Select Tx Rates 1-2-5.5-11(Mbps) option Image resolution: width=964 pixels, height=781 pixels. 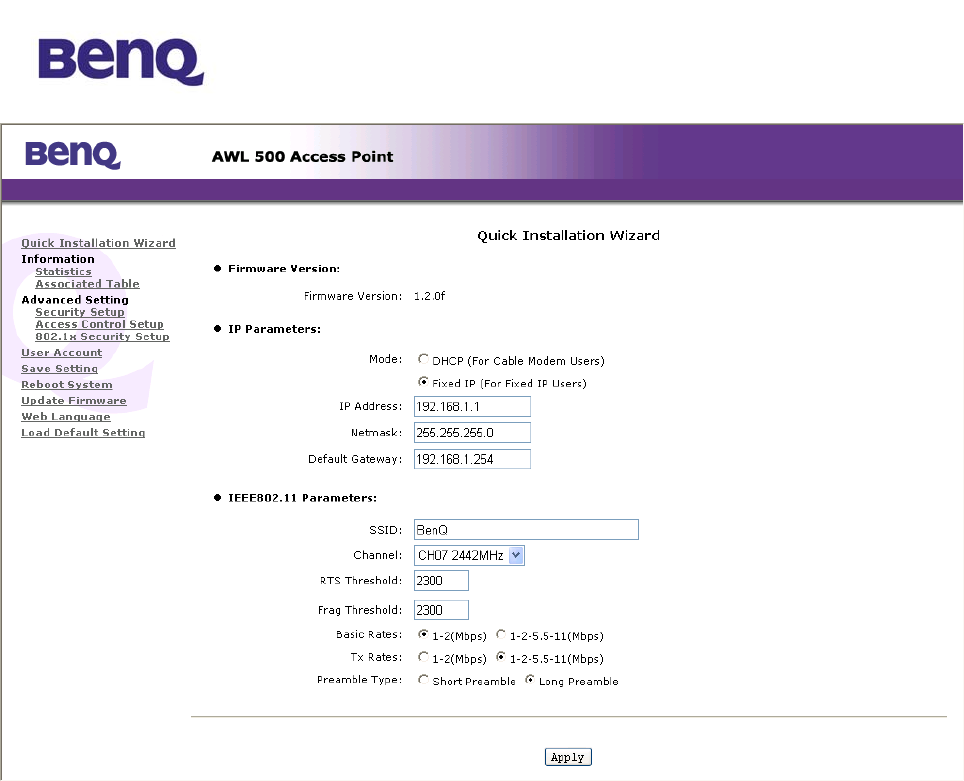(x=501, y=657)
